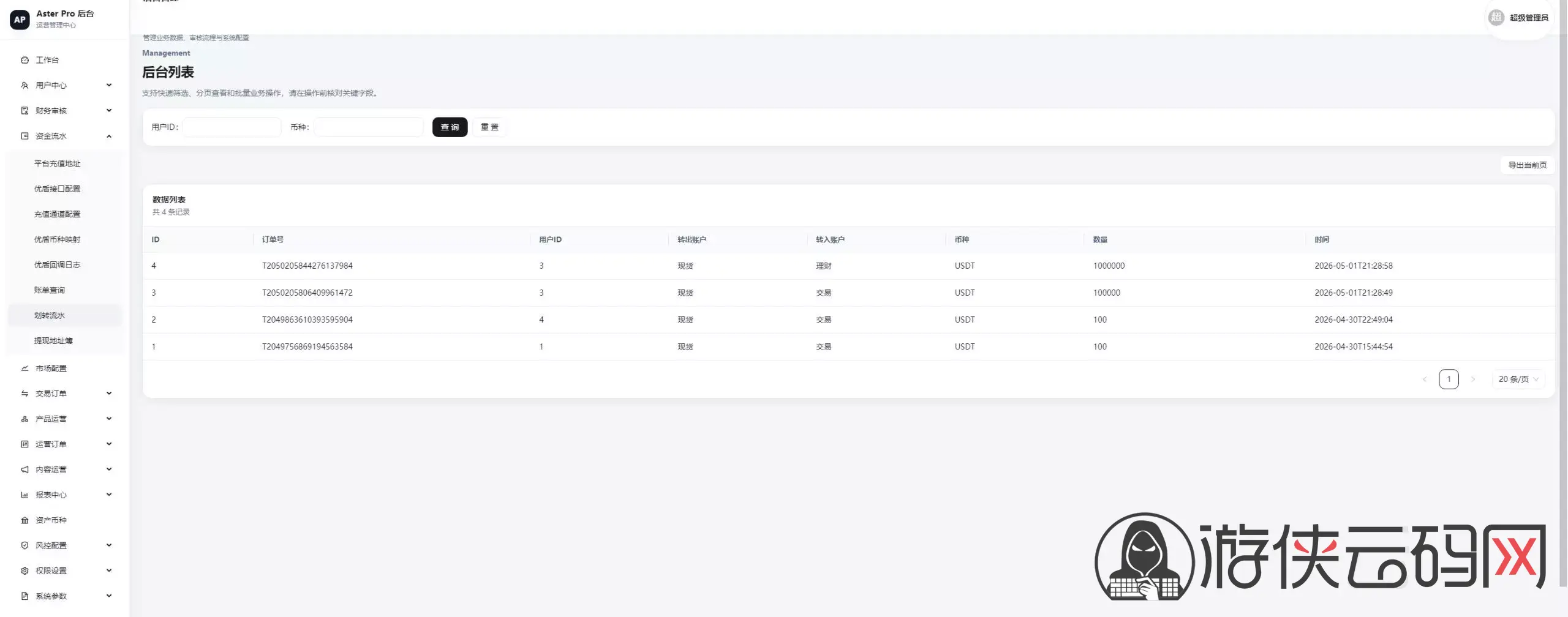
Task: Click the 风控配置 shield icon
Action: pyautogui.click(x=24, y=545)
